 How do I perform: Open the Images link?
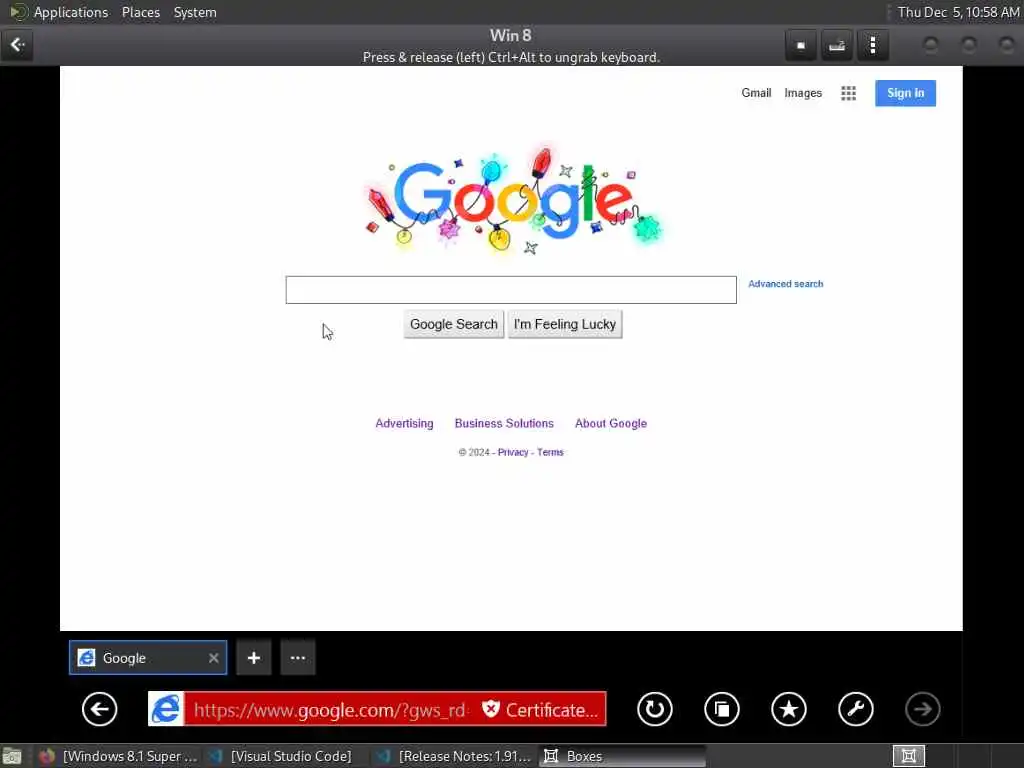click(803, 93)
